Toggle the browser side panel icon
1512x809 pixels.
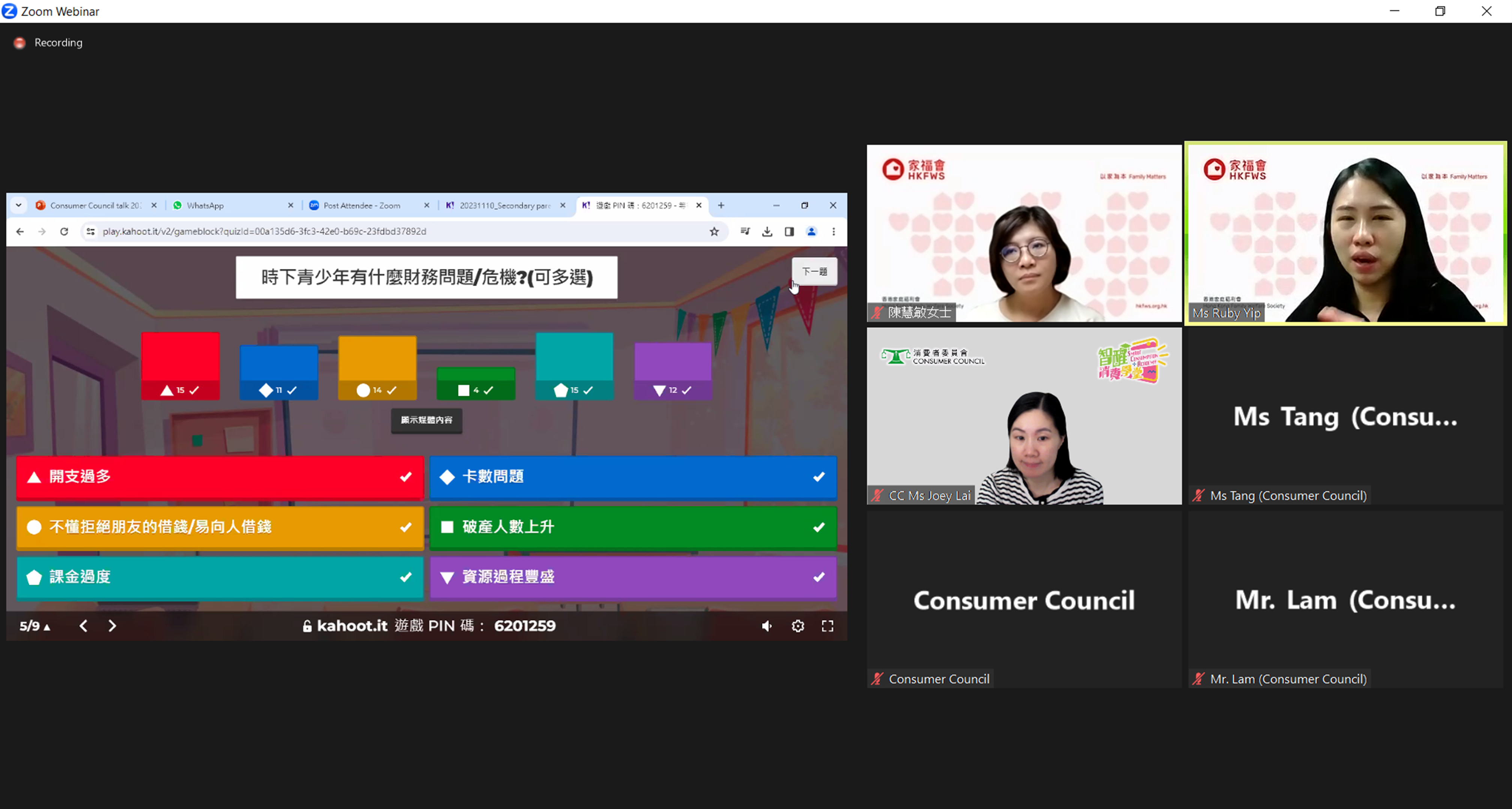[789, 232]
